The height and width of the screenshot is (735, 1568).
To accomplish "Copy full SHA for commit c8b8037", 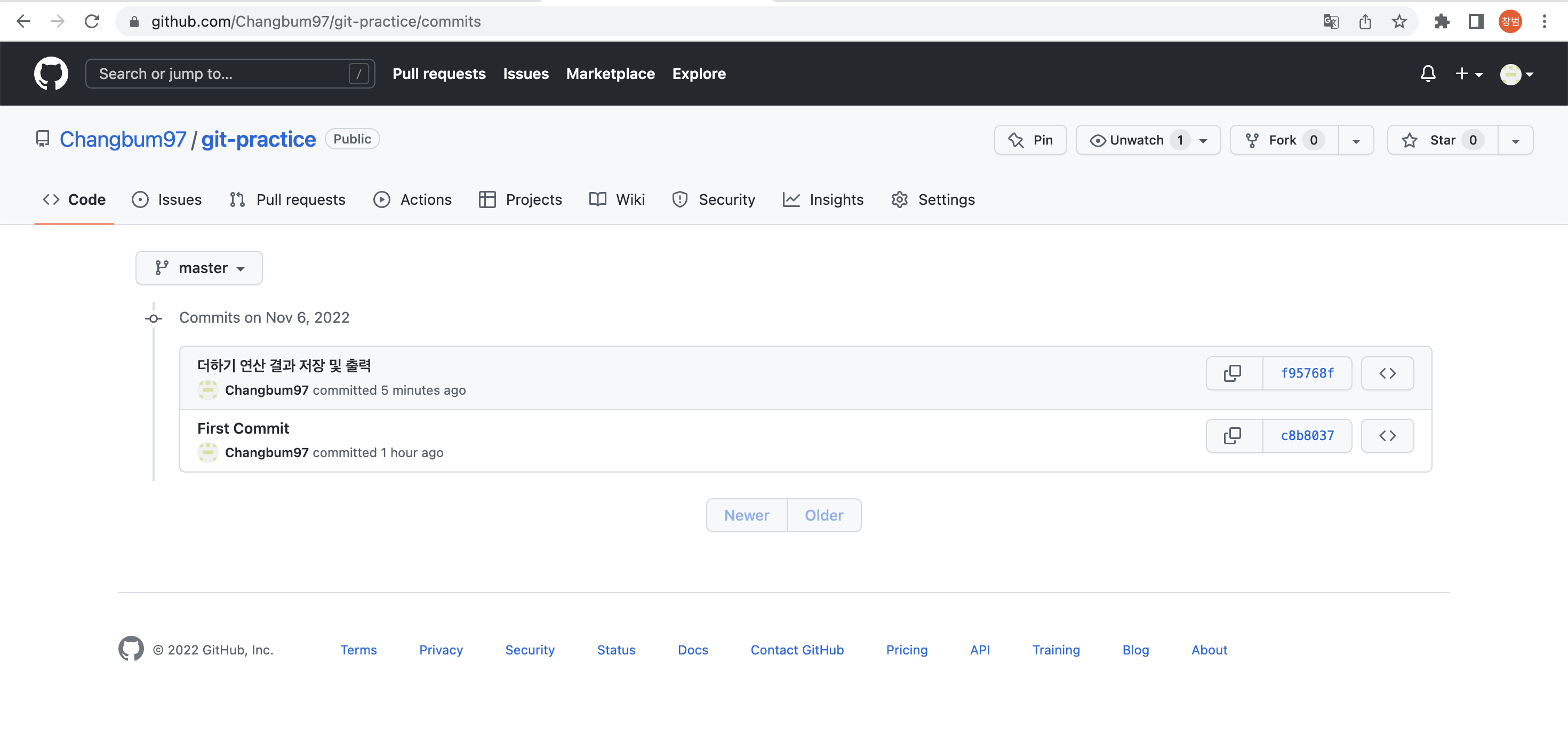I will (1233, 436).
